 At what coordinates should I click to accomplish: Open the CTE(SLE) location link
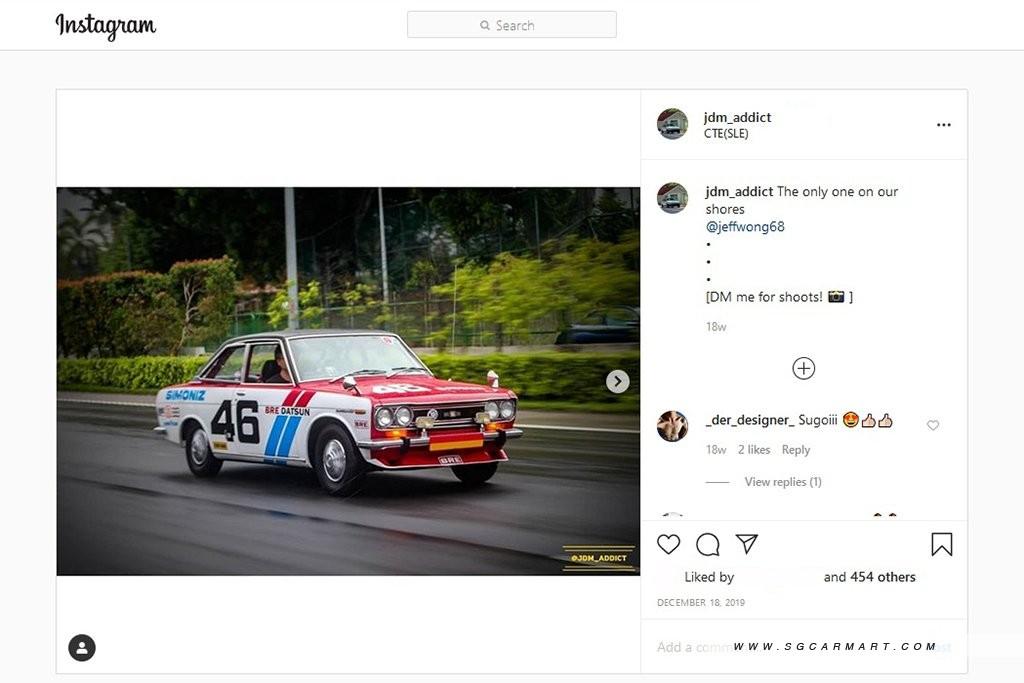point(726,134)
